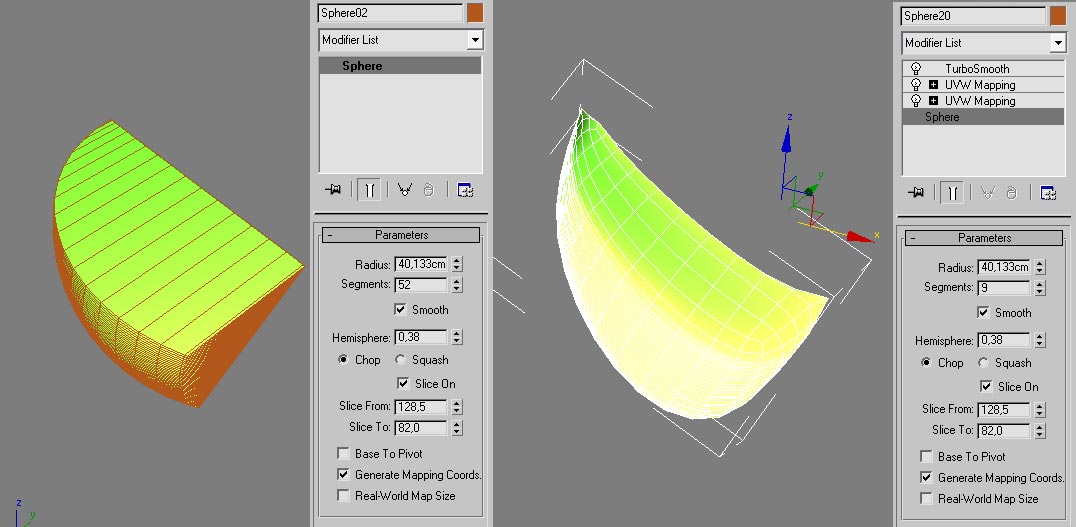Image resolution: width=1076 pixels, height=527 pixels.
Task: Toggle the TurboSmooth lightbulb icon
Action: click(x=915, y=69)
